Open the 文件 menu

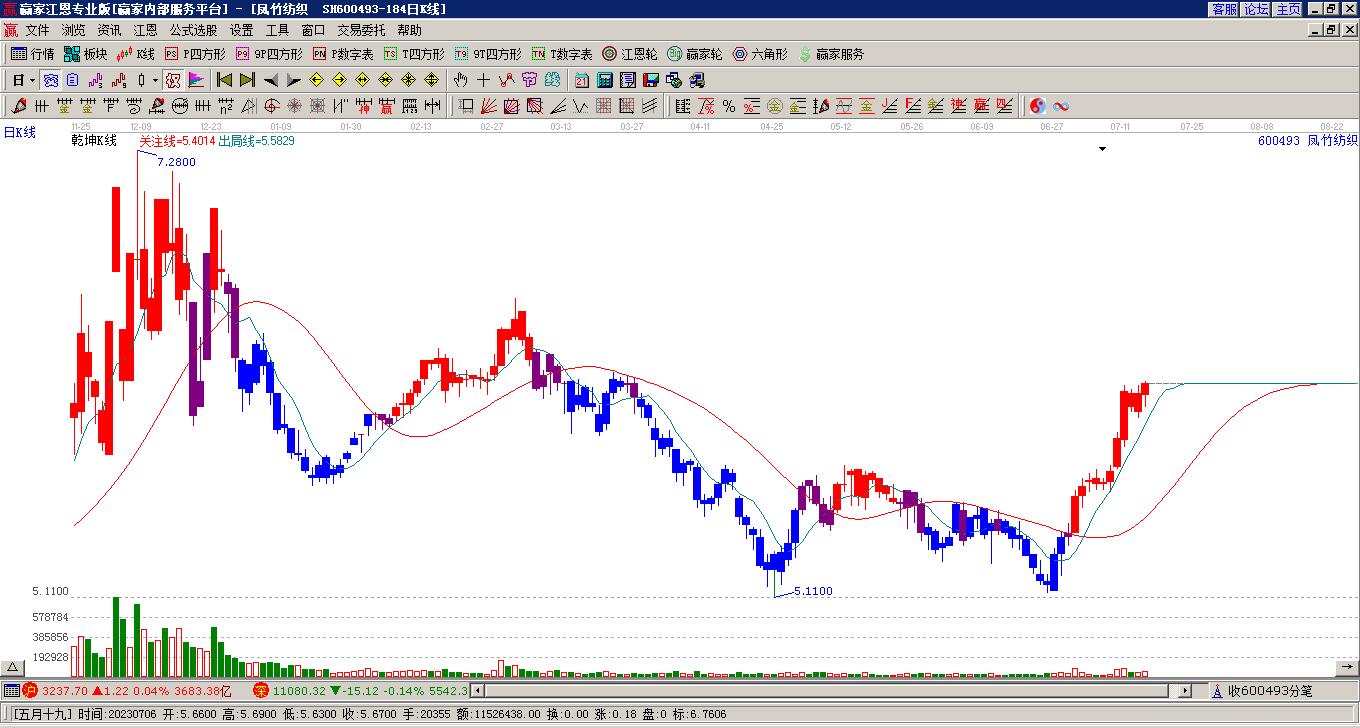[37, 30]
